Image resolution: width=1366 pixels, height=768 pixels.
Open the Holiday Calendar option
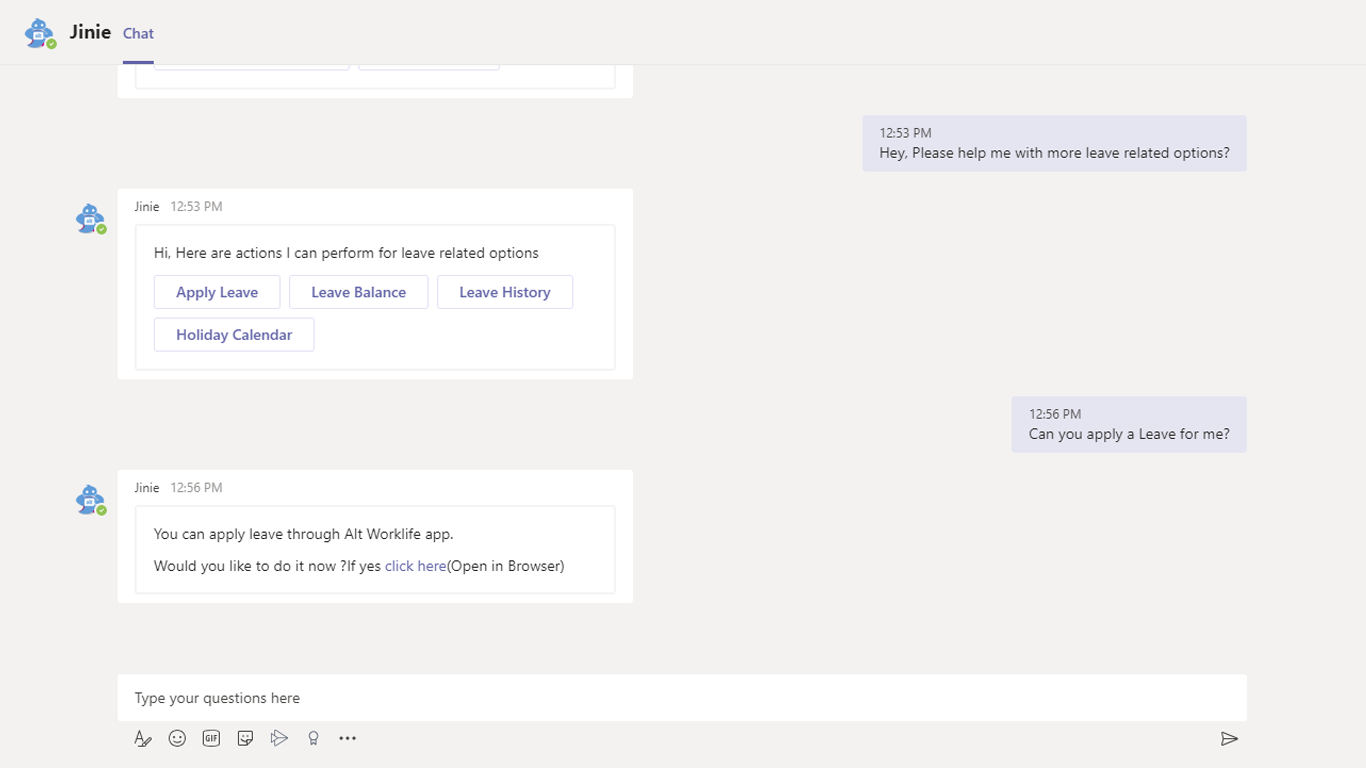tap(234, 335)
